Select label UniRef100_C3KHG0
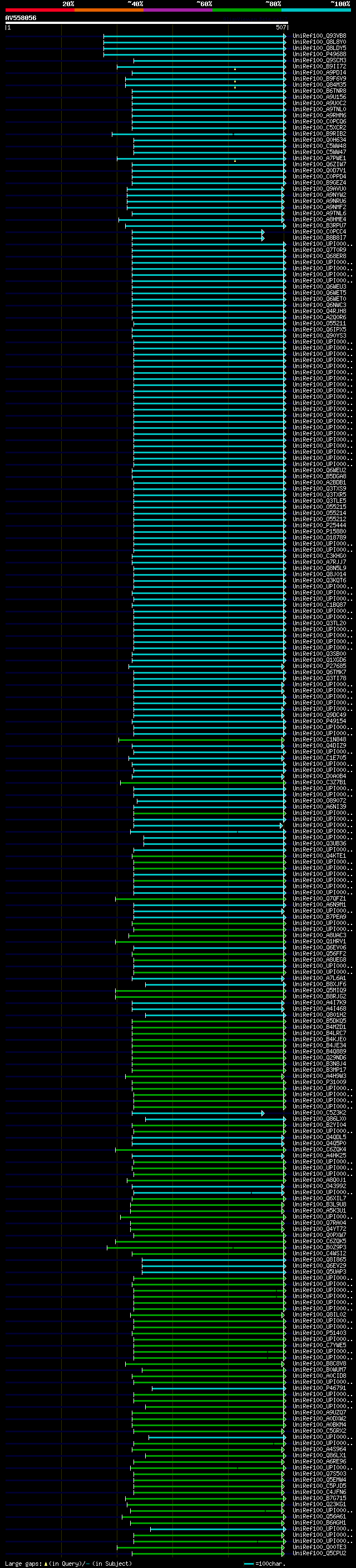Screen dimensions: 356x1568 click(x=319, y=556)
